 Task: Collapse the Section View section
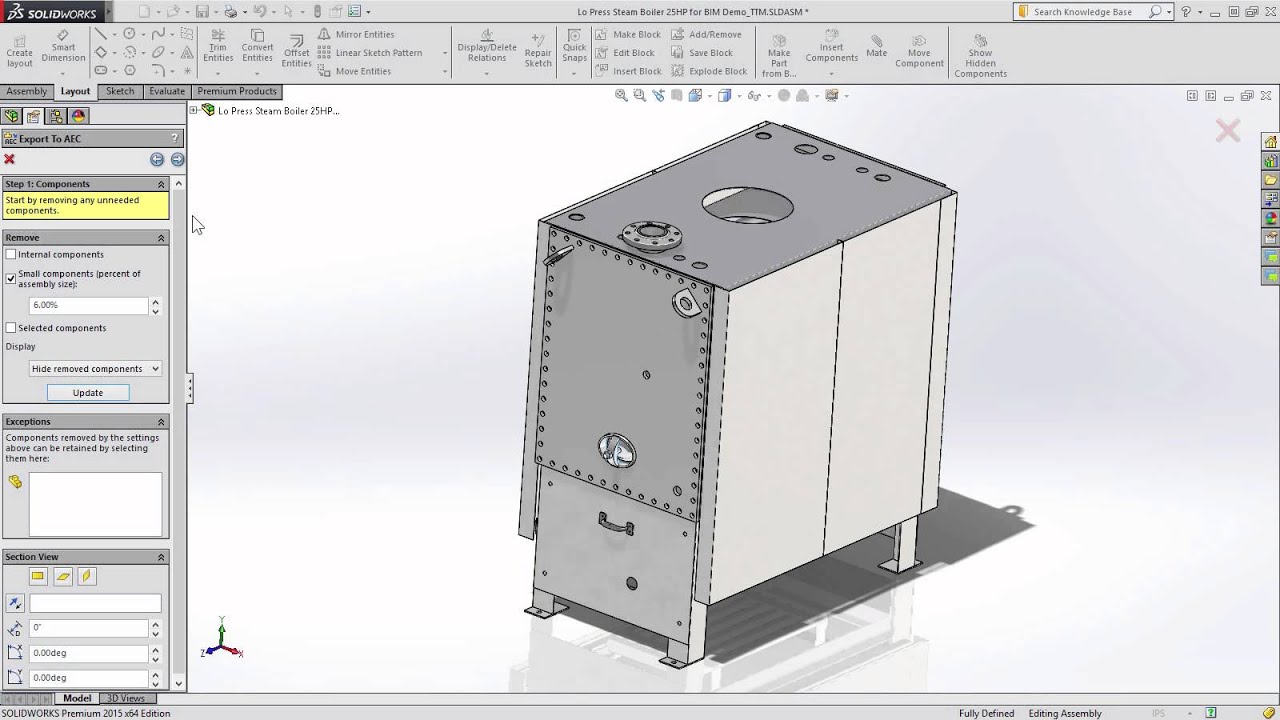click(x=161, y=557)
